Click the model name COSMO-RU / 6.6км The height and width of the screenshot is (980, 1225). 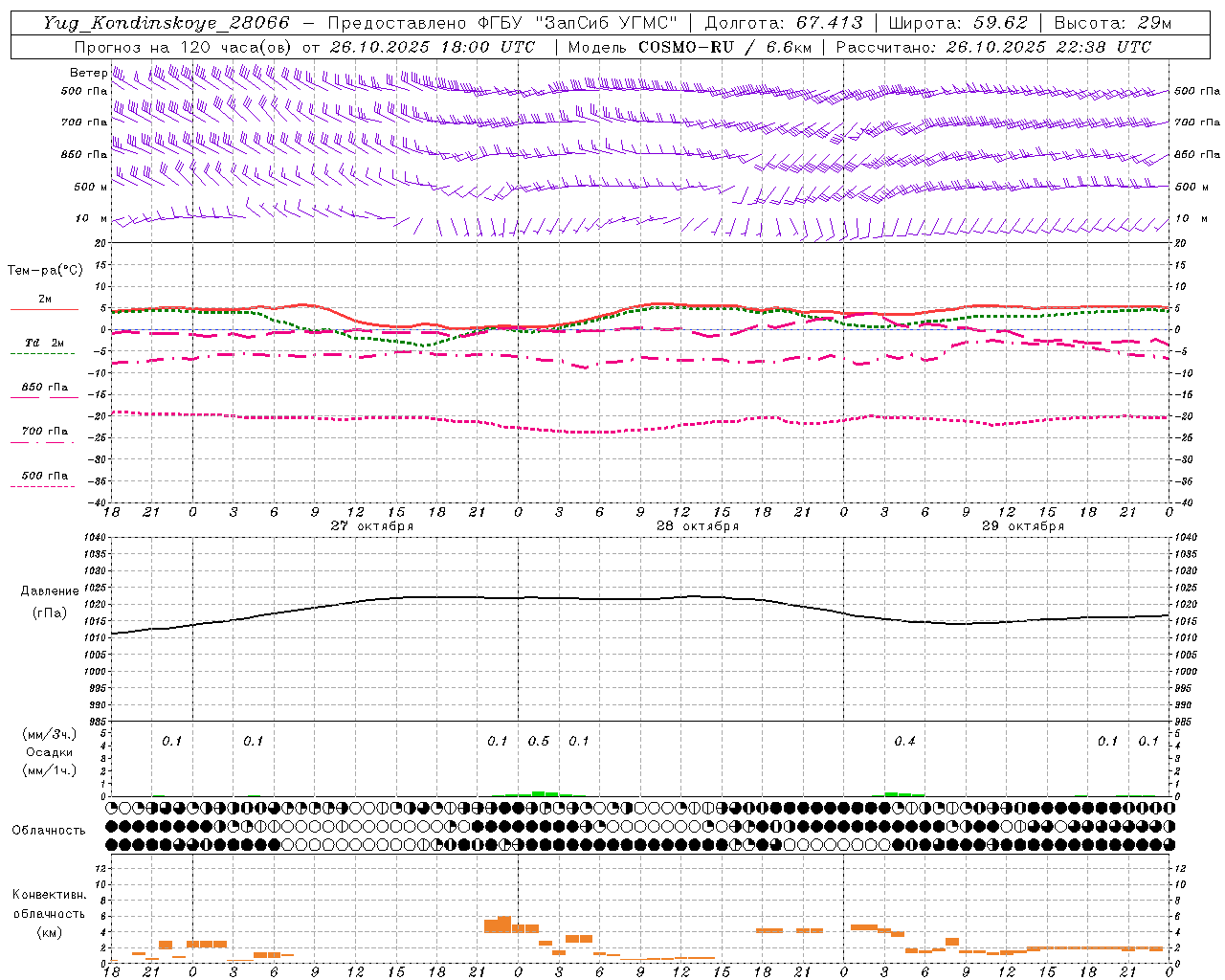[724, 47]
